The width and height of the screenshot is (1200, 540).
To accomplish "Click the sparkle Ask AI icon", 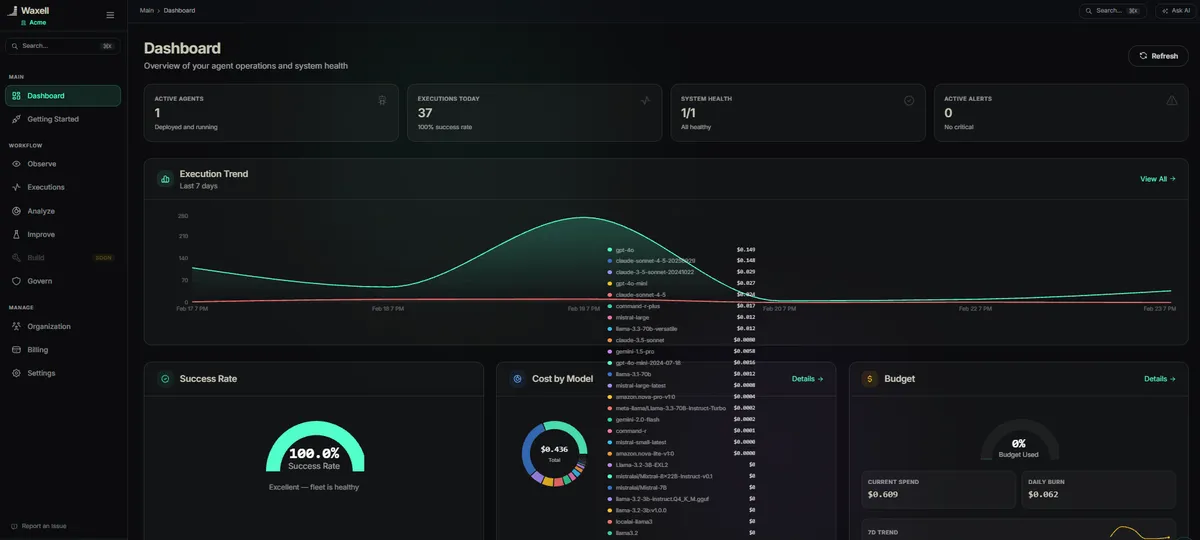I will point(1165,11).
